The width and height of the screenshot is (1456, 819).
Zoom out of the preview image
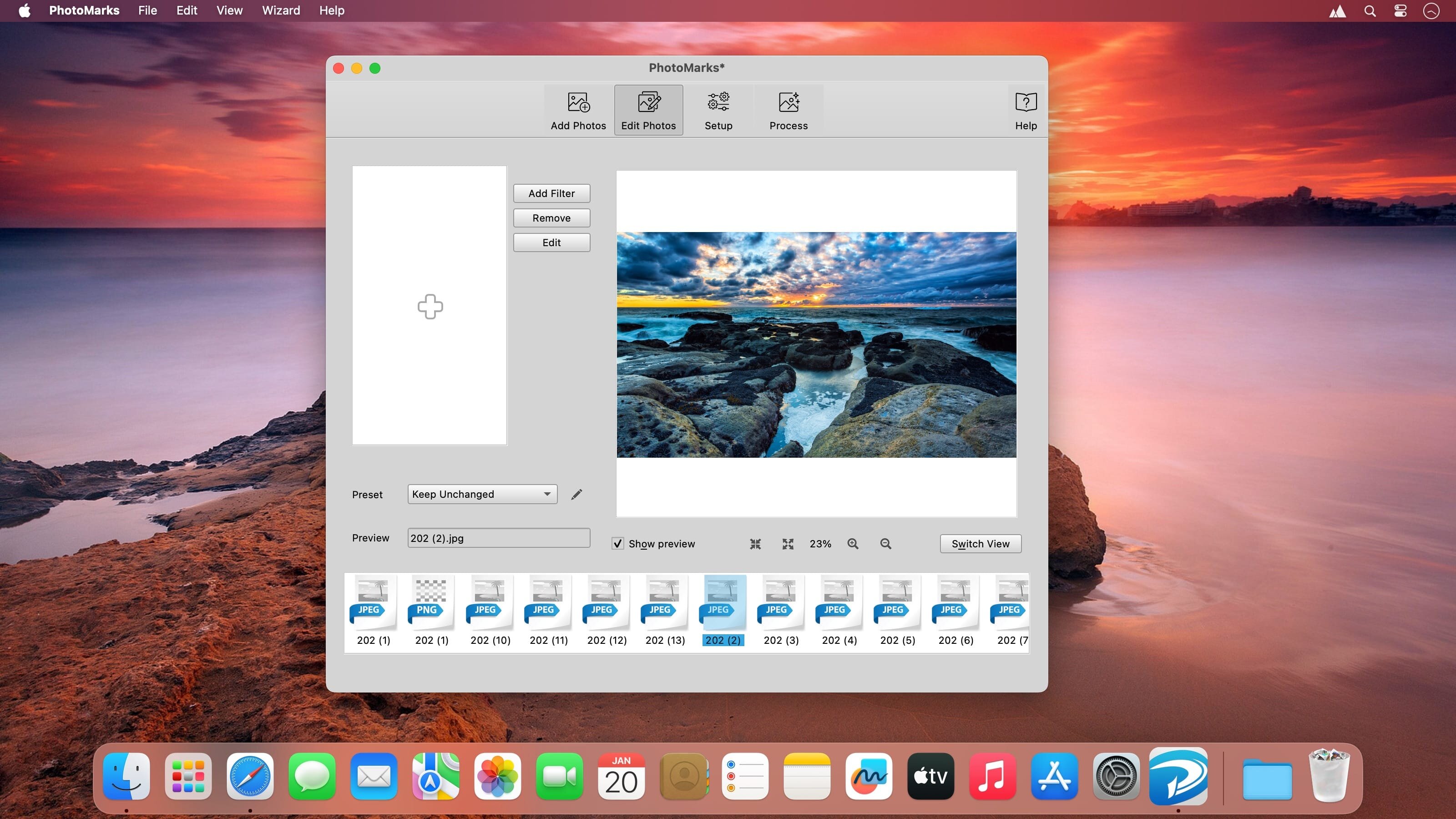[885, 544]
